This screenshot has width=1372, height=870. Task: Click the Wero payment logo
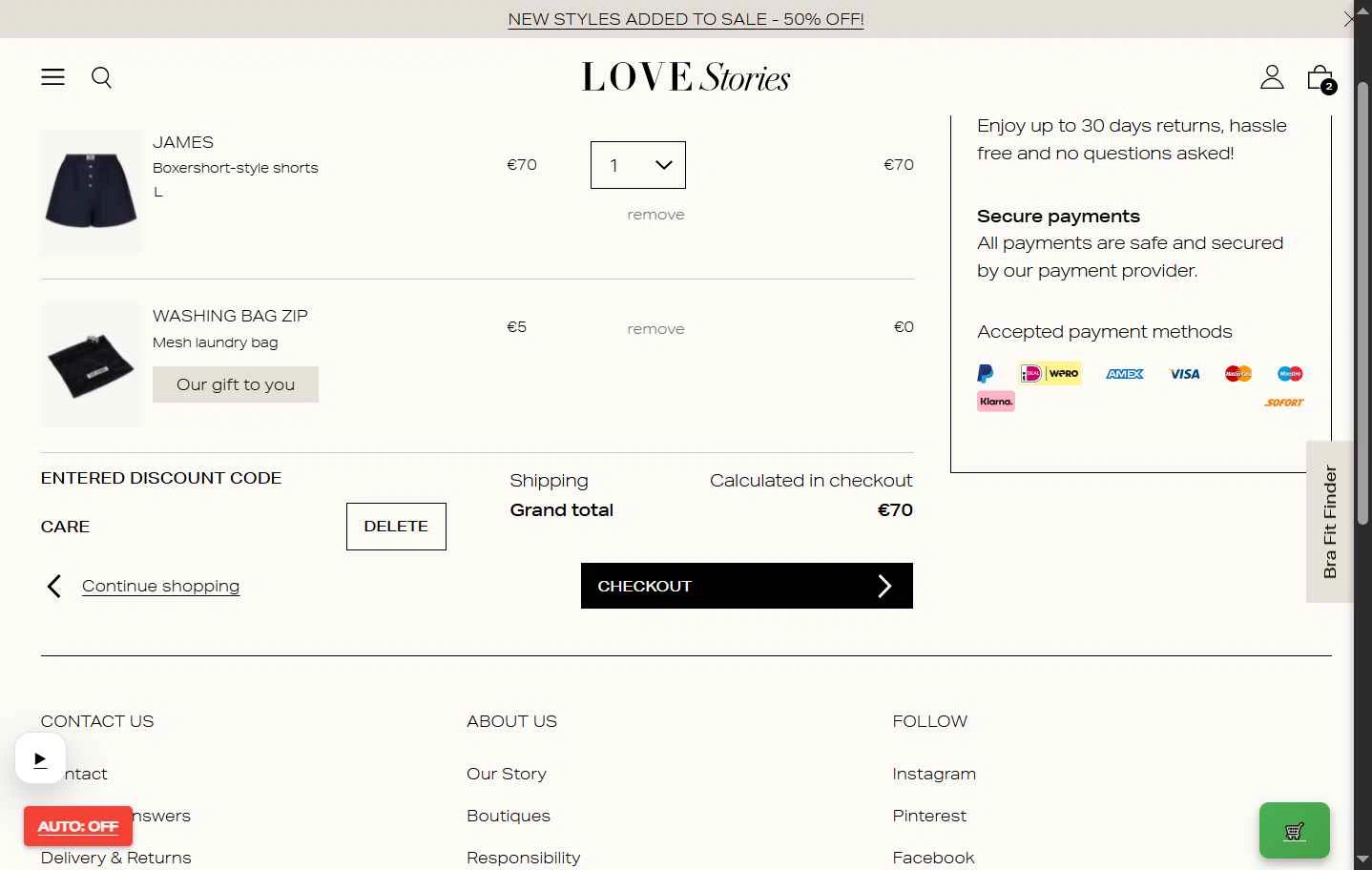[1063, 374]
